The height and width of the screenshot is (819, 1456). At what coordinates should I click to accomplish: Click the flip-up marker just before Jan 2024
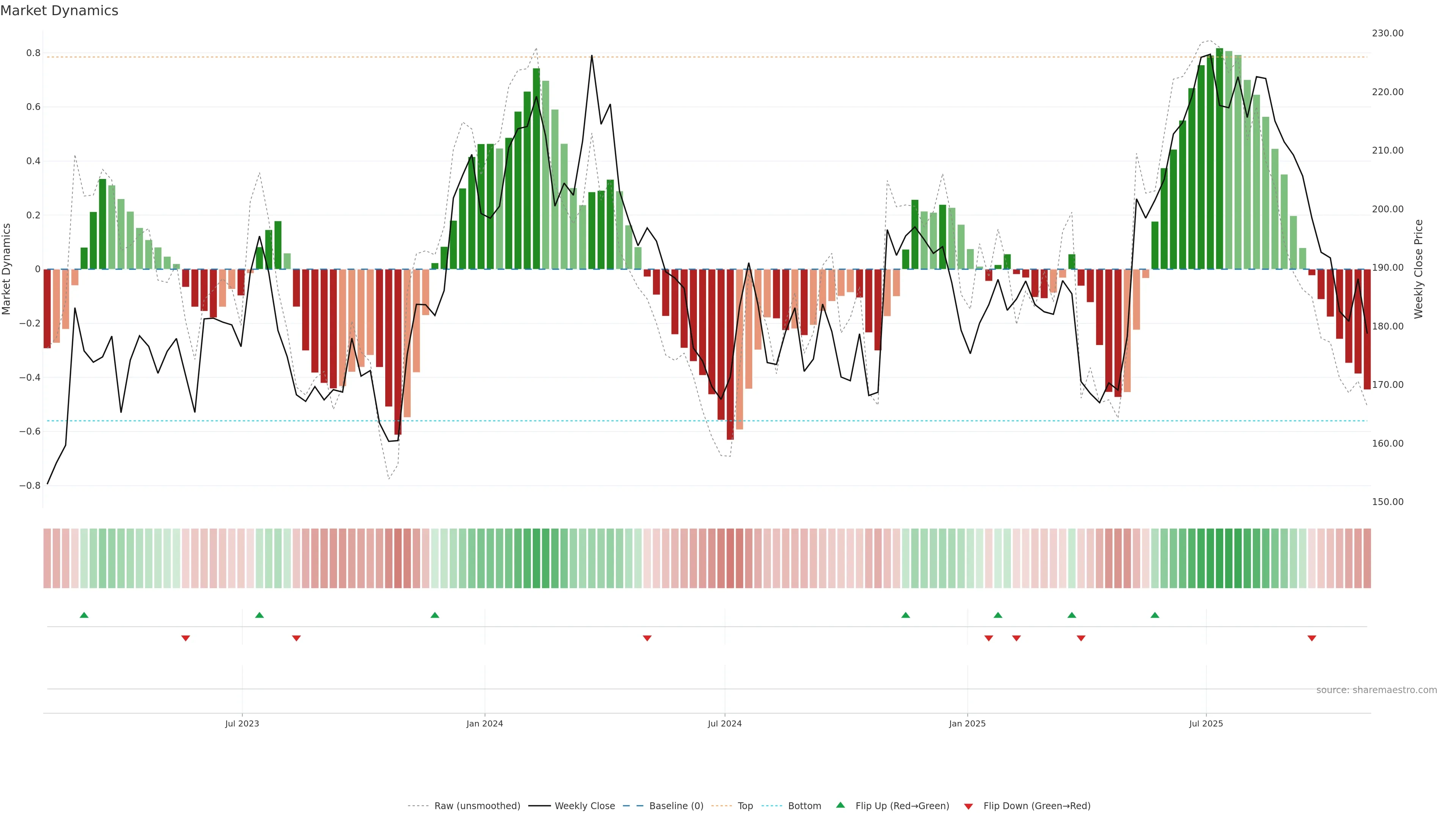click(435, 615)
